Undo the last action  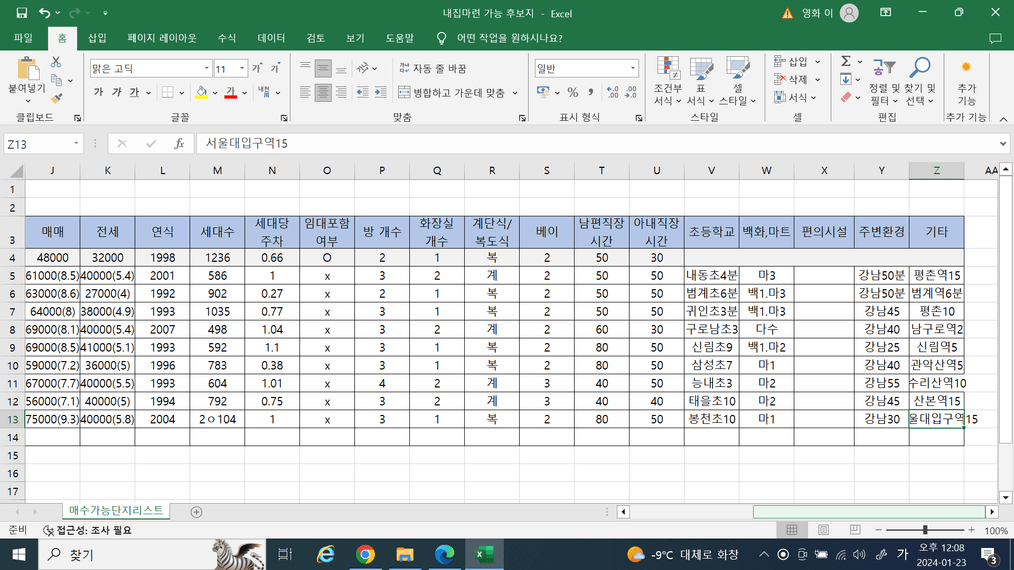[44, 13]
